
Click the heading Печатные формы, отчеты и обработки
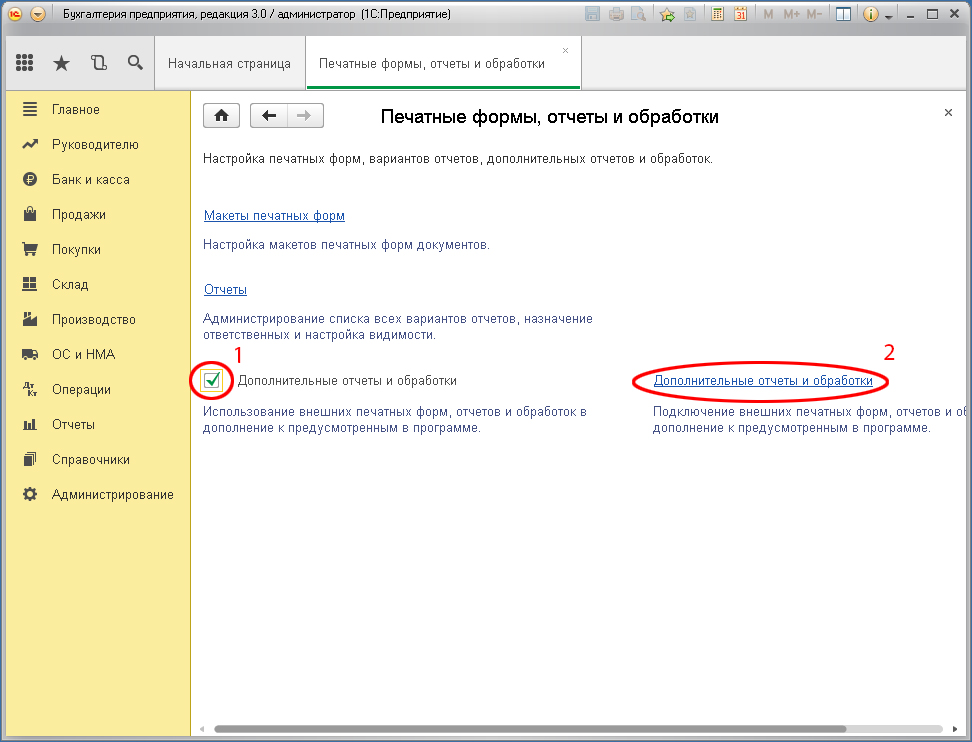[550, 117]
